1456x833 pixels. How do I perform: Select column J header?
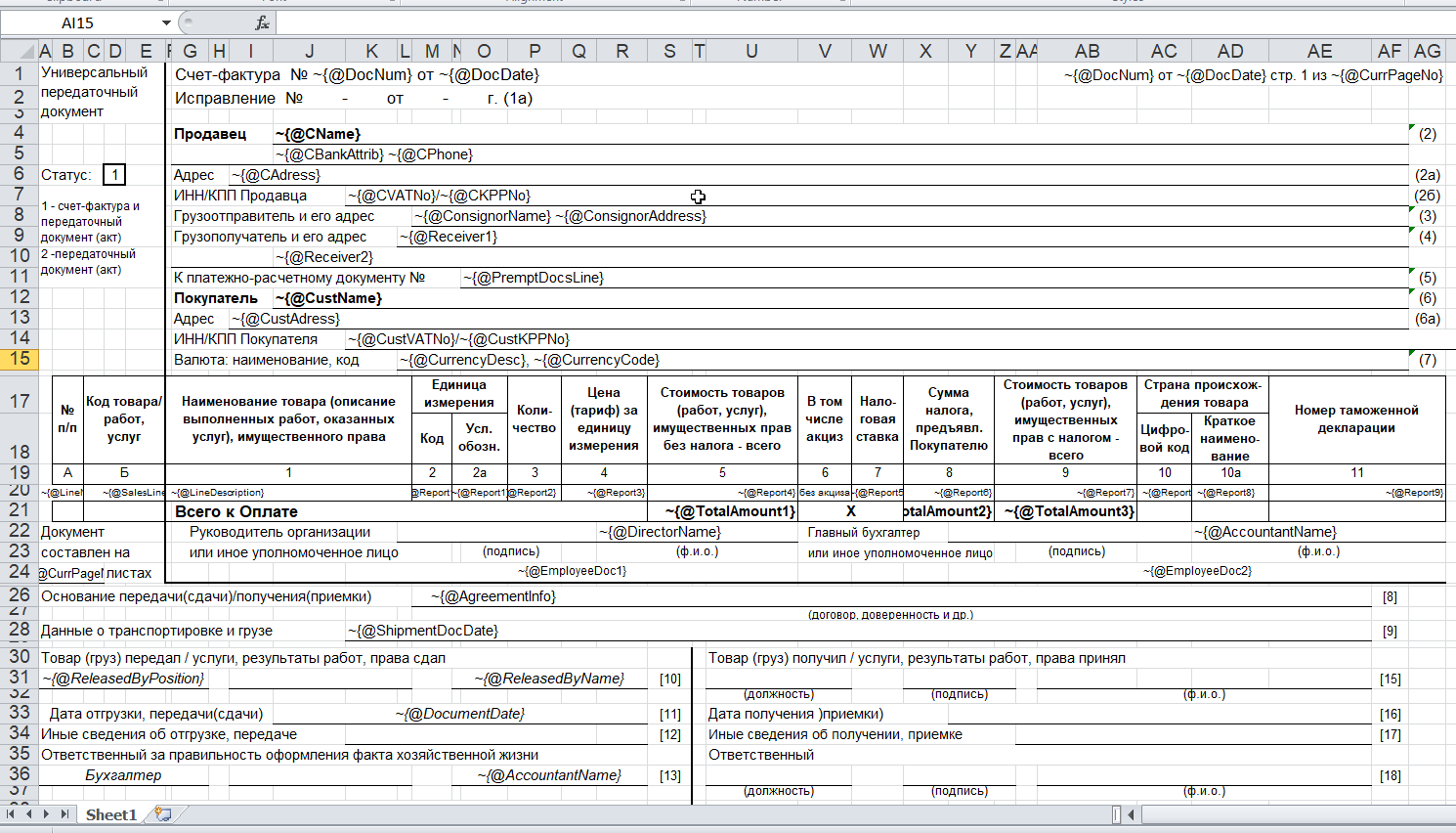[309, 51]
